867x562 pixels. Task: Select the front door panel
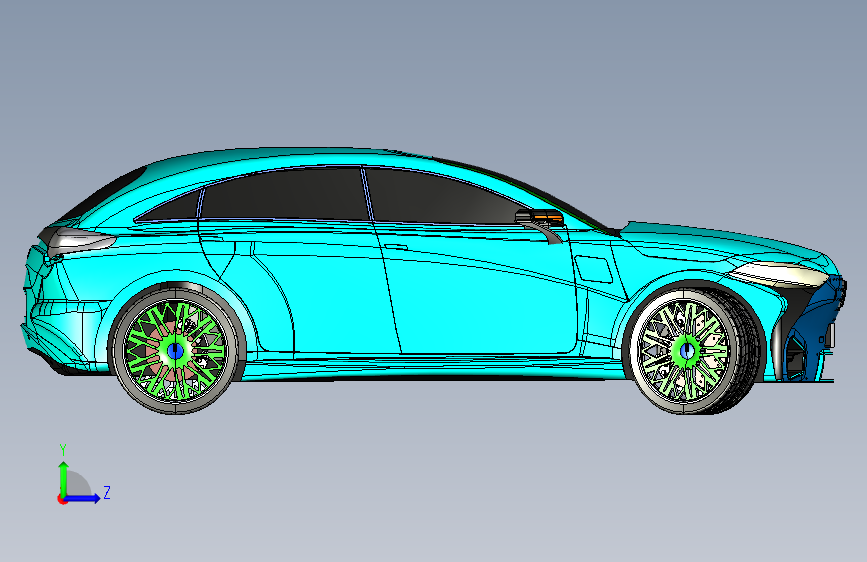481,293
